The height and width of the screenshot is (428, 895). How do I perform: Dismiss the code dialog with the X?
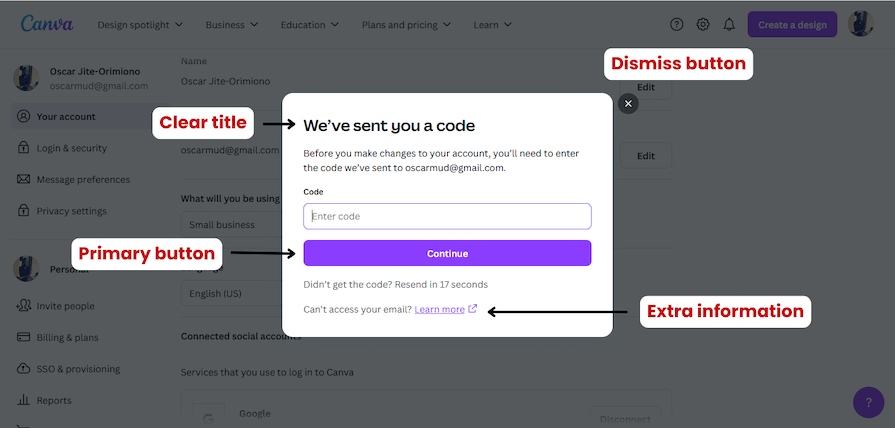click(628, 103)
